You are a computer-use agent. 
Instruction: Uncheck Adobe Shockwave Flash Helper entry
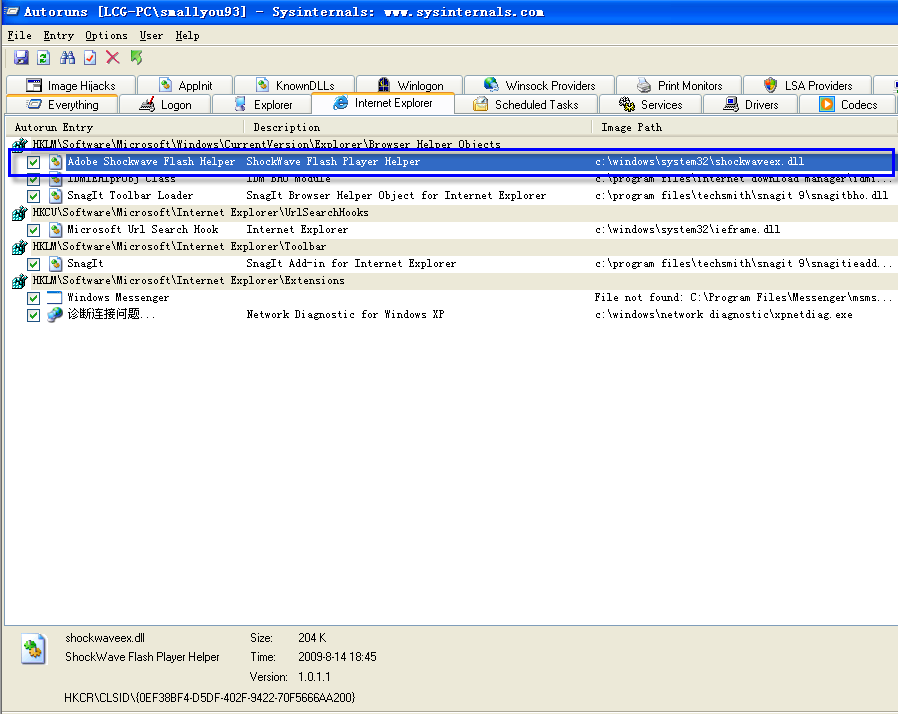[x=33, y=162]
